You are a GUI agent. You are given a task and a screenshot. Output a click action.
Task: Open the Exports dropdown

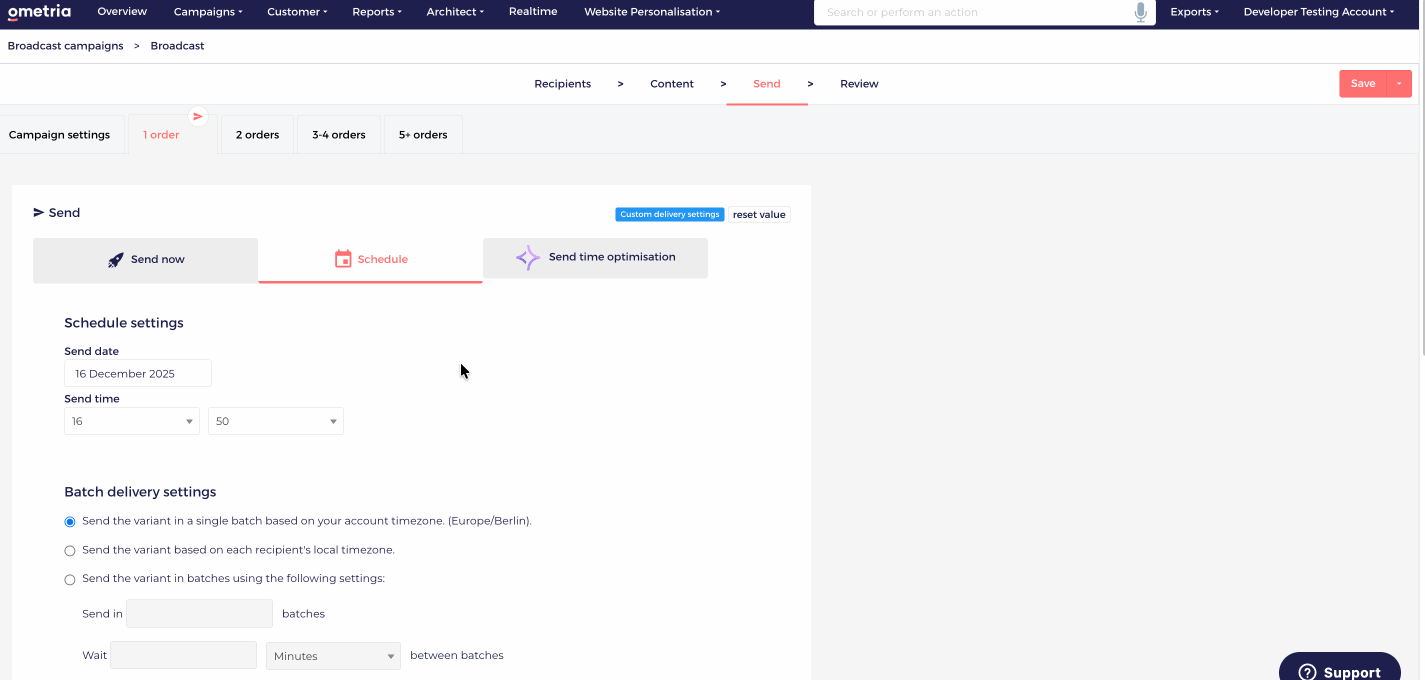pos(1195,12)
